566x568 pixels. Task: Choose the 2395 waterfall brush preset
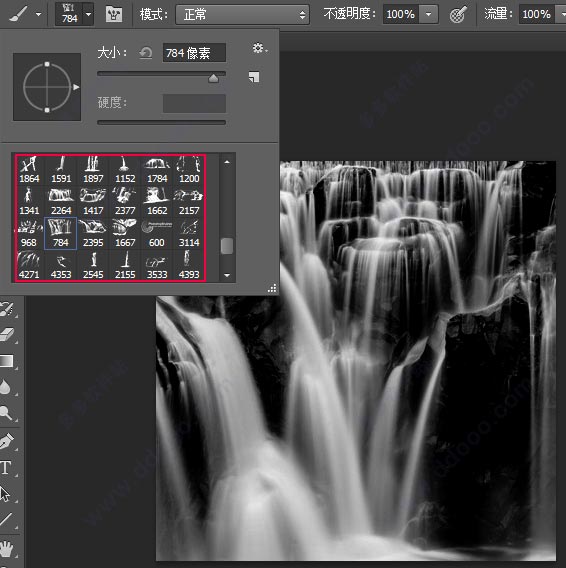click(x=93, y=234)
